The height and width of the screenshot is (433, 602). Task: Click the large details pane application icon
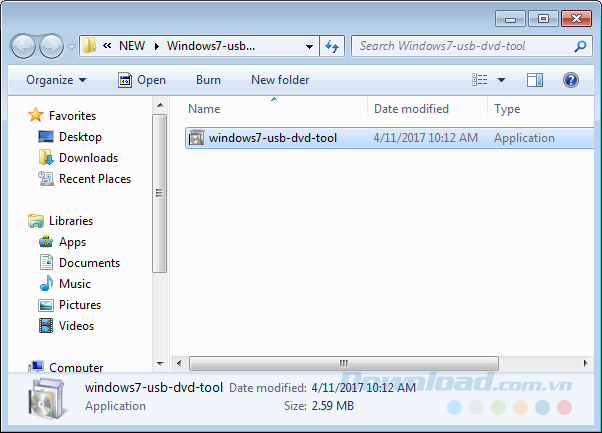[46, 398]
